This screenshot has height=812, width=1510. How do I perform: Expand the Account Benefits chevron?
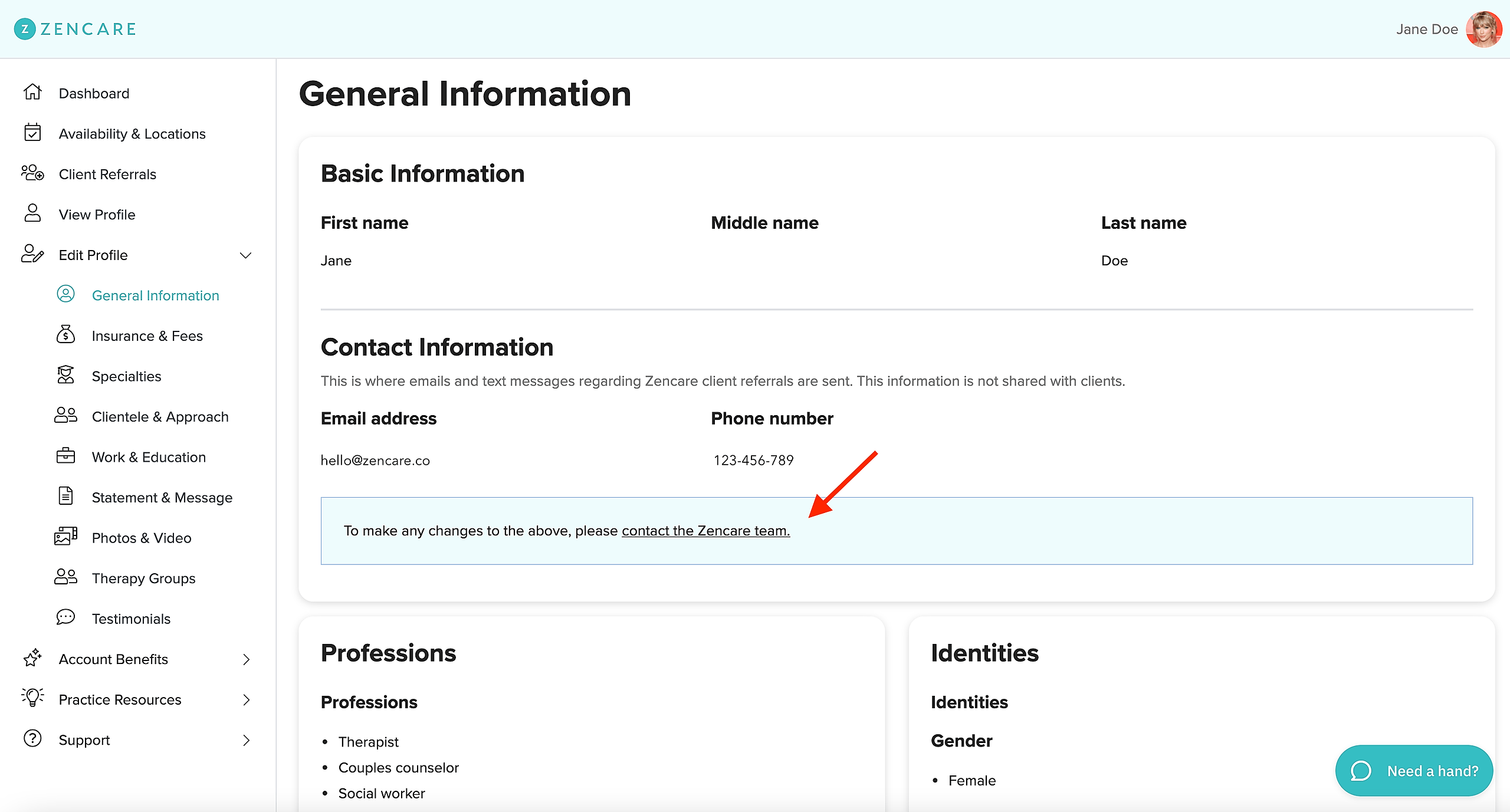pos(246,659)
